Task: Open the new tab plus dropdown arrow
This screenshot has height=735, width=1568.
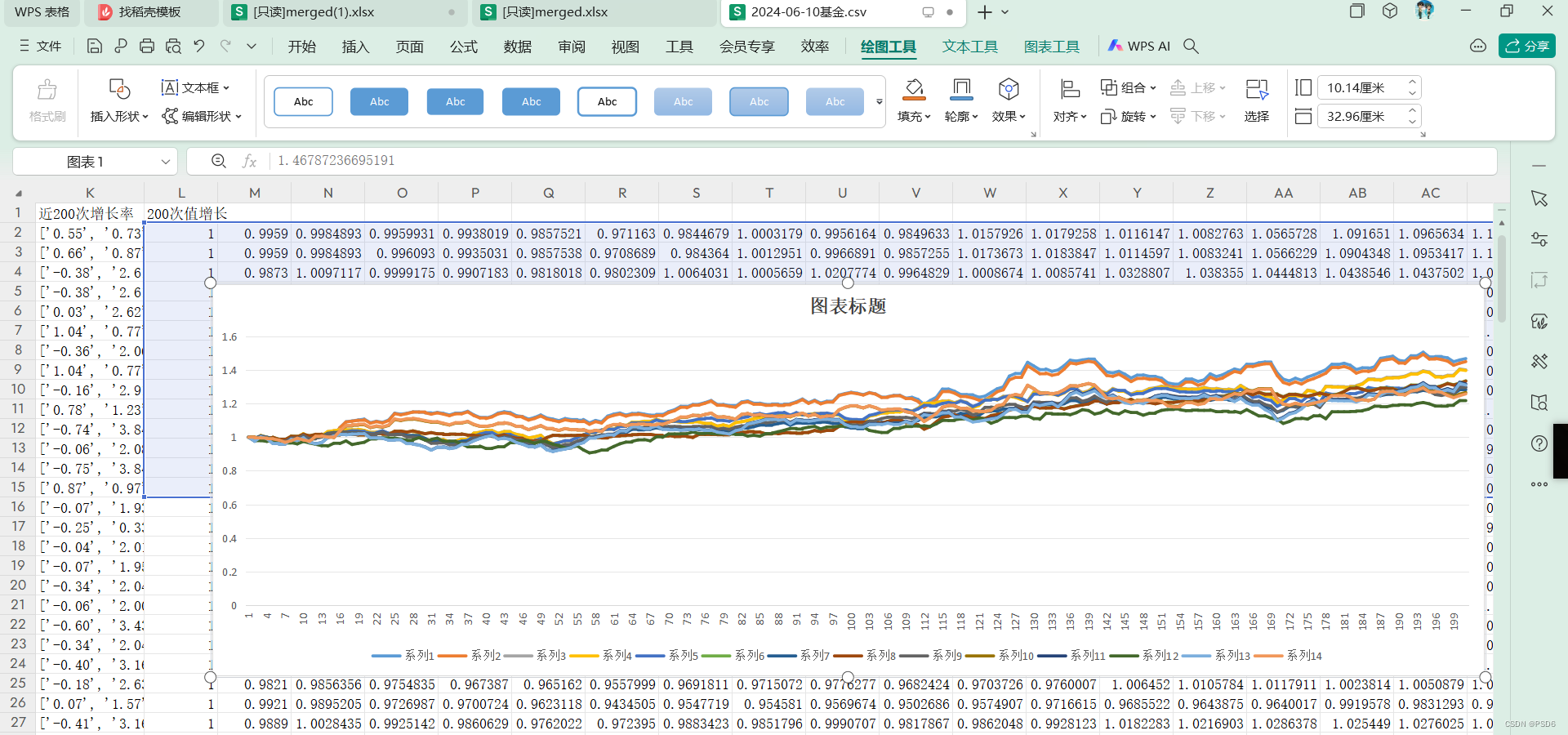Action: point(1005,12)
